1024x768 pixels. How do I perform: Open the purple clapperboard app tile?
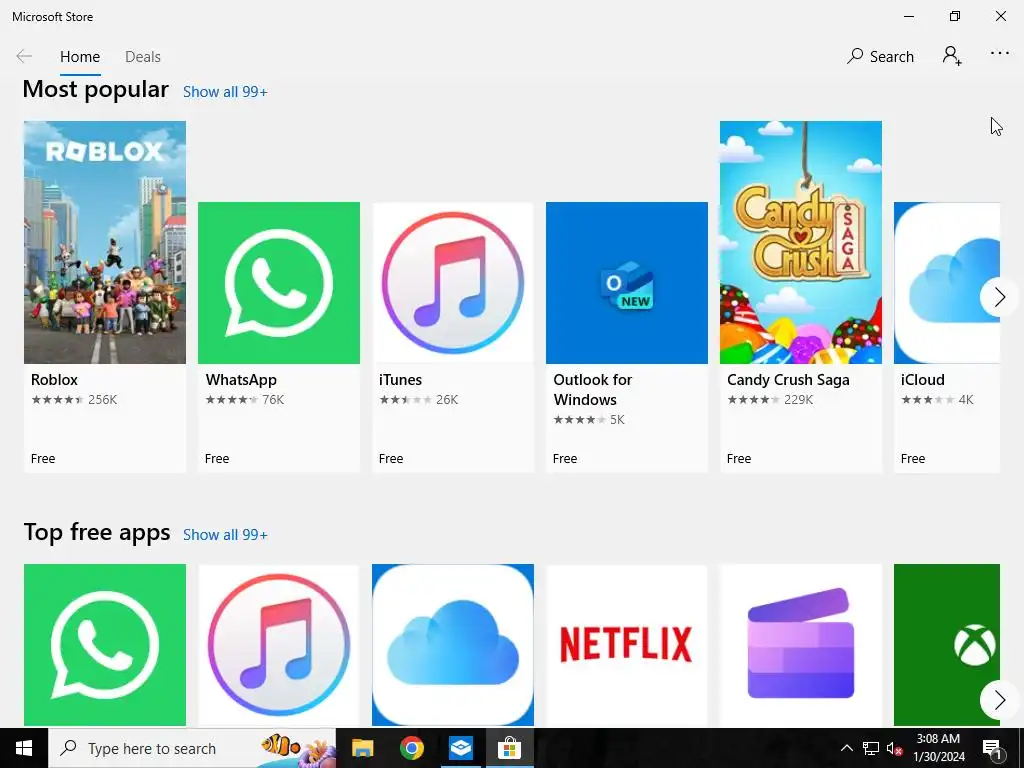(801, 645)
